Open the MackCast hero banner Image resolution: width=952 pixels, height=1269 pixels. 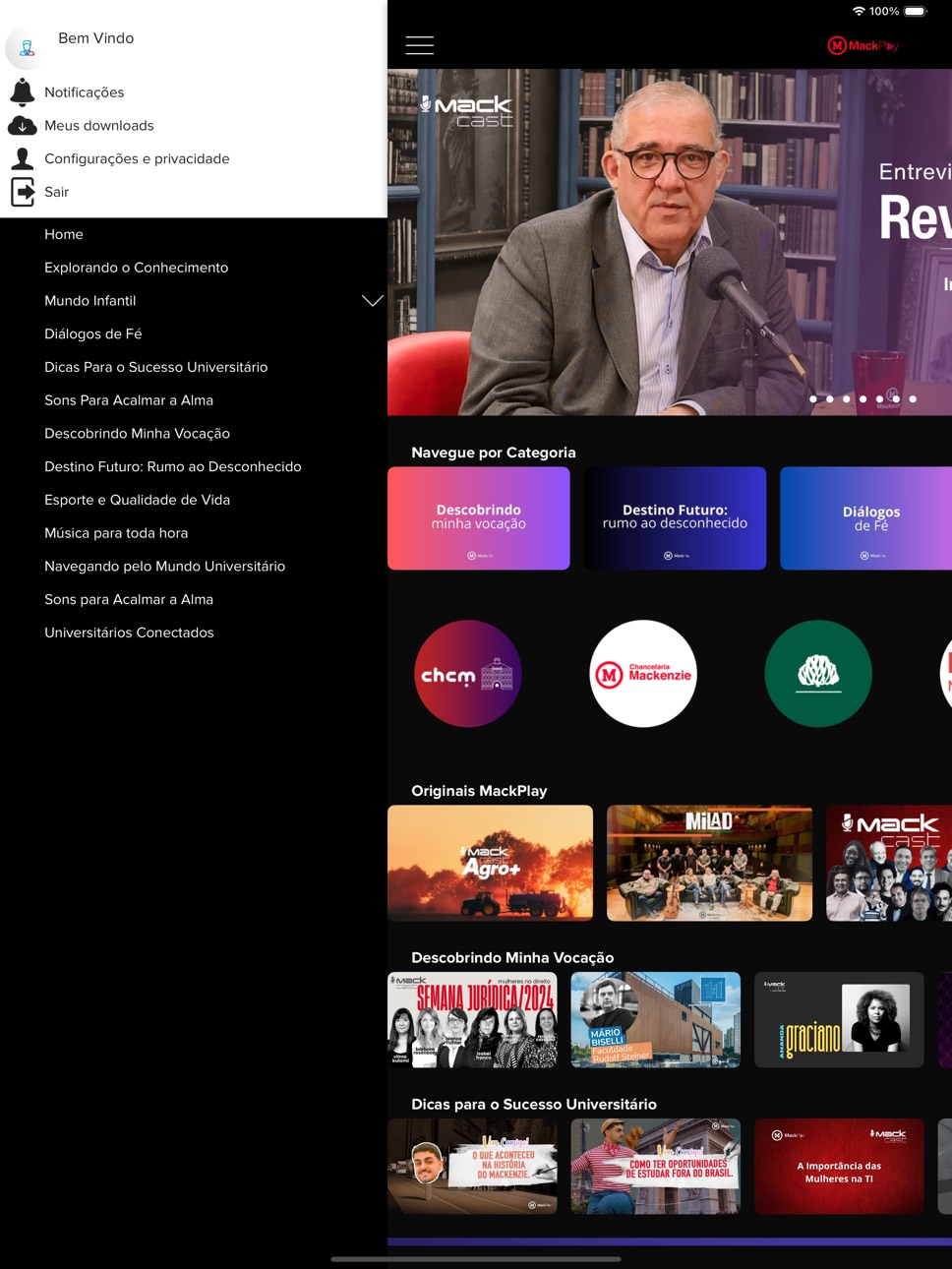(x=670, y=242)
